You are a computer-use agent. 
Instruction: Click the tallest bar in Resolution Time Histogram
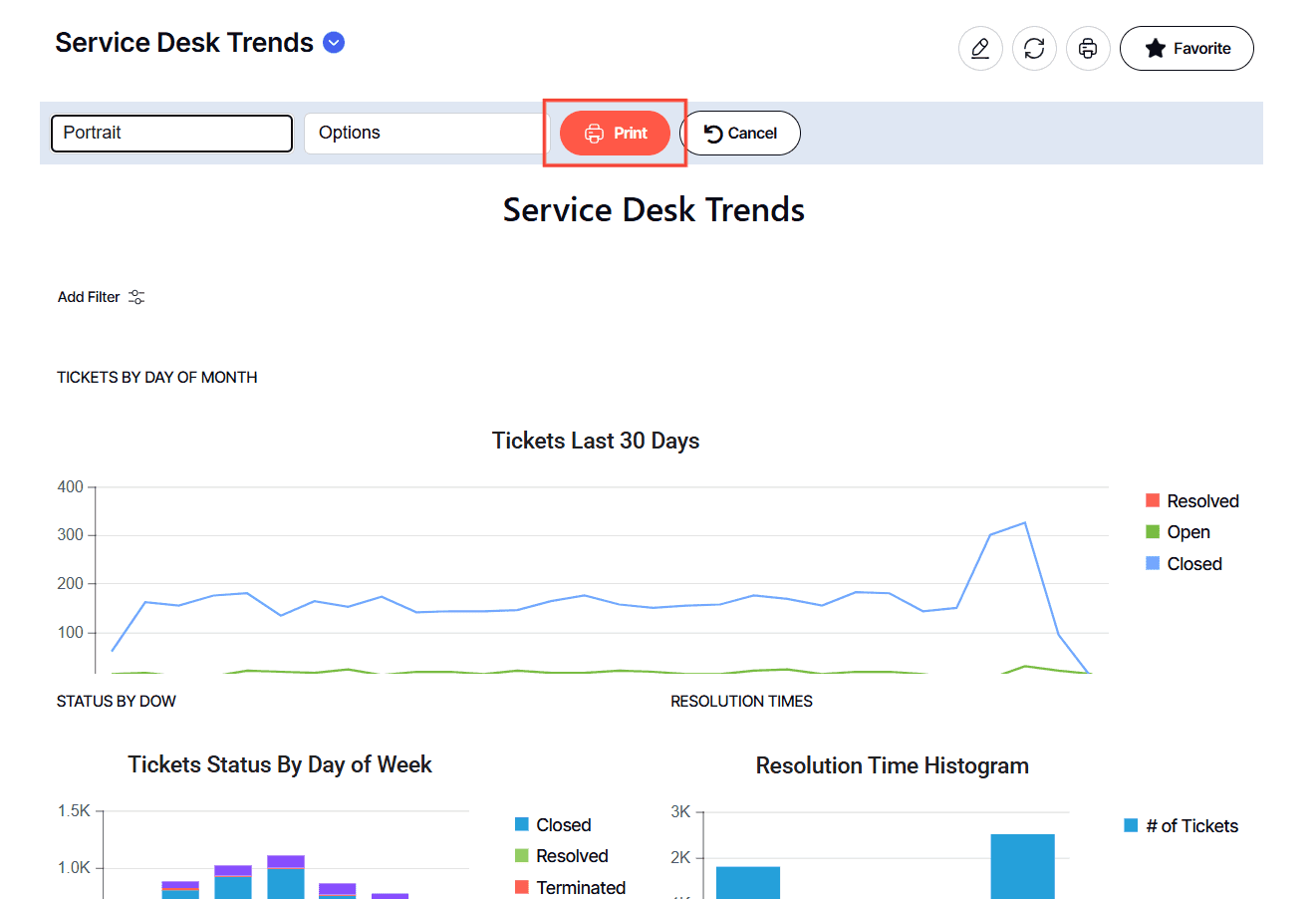point(1022,865)
